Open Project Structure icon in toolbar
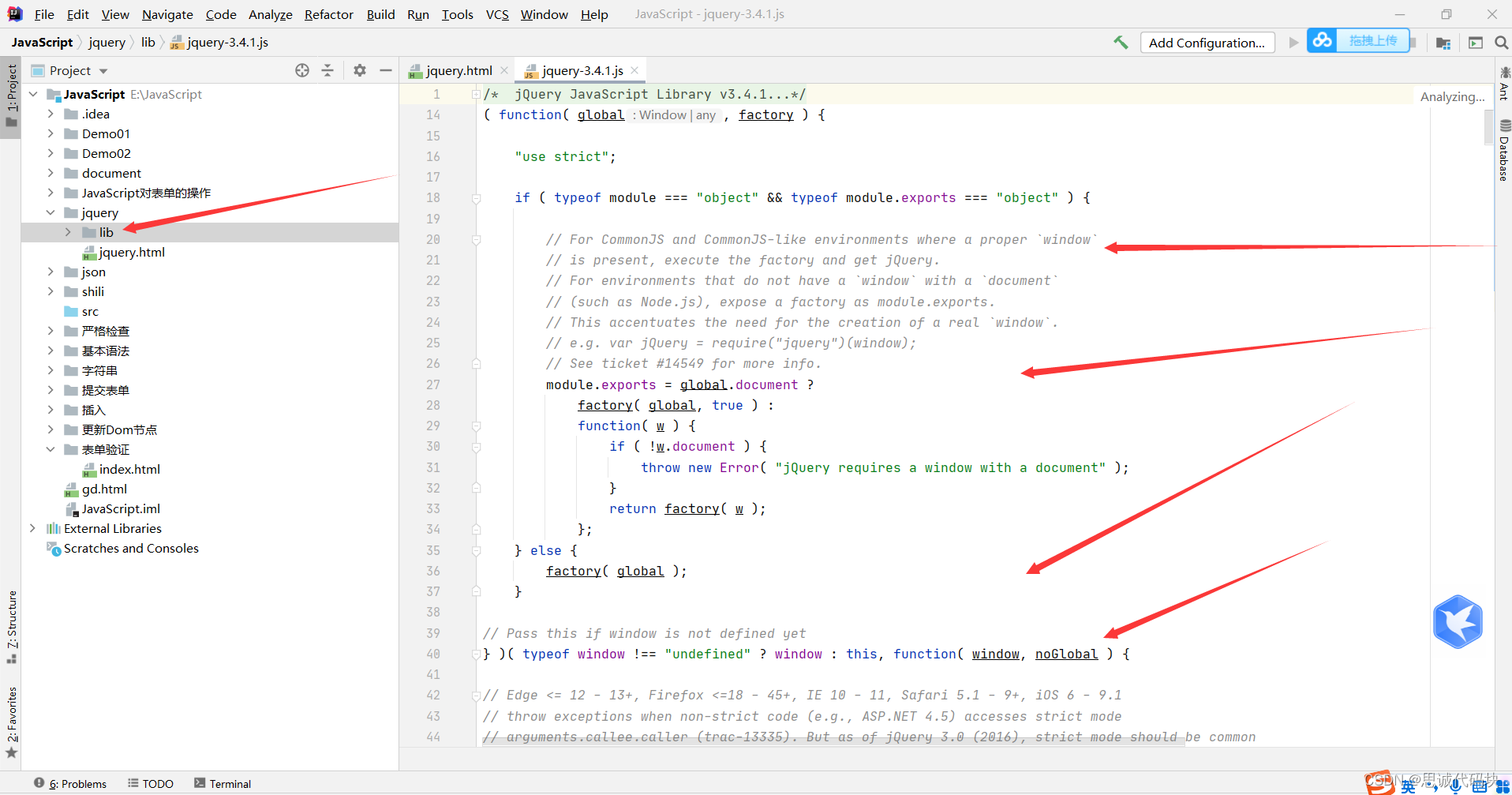This screenshot has height=795, width=1512. click(x=1443, y=43)
